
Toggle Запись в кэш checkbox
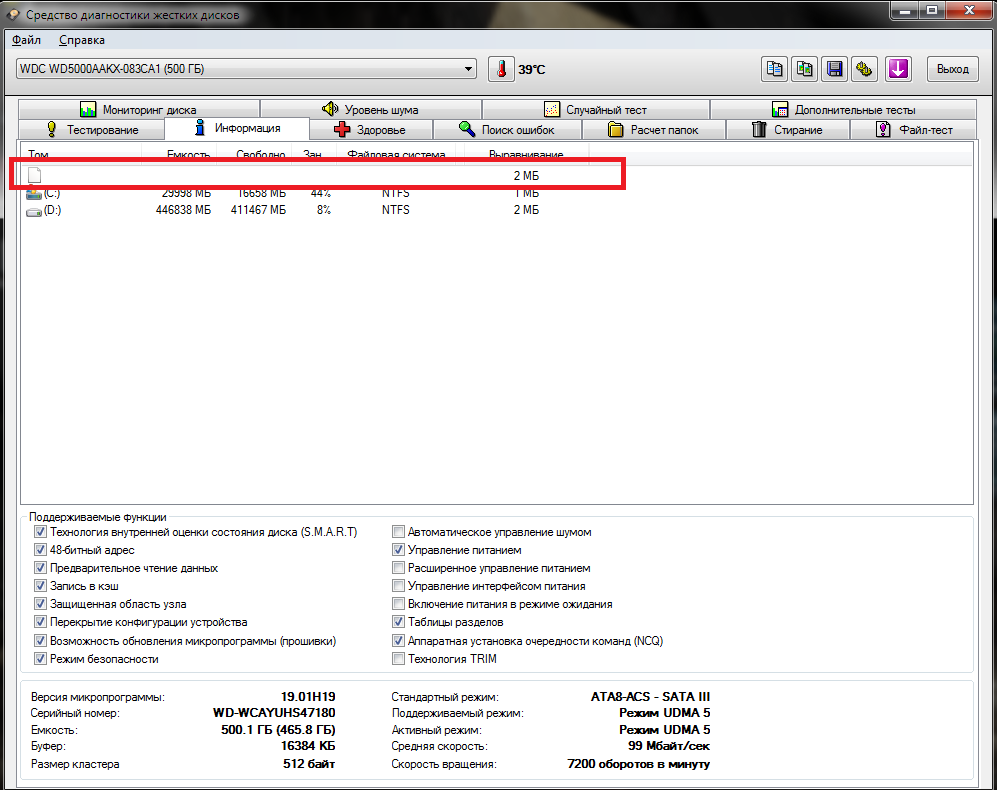(40, 586)
